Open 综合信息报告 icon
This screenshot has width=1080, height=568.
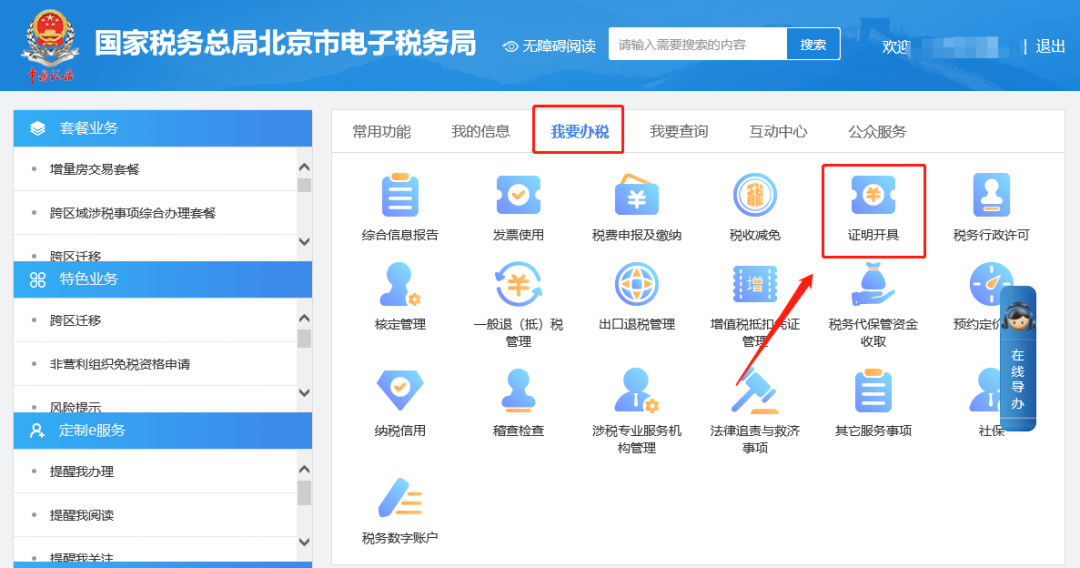point(399,196)
